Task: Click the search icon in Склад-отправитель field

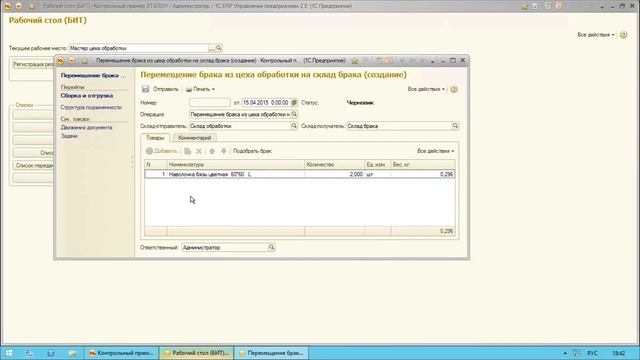Action: pos(294,126)
